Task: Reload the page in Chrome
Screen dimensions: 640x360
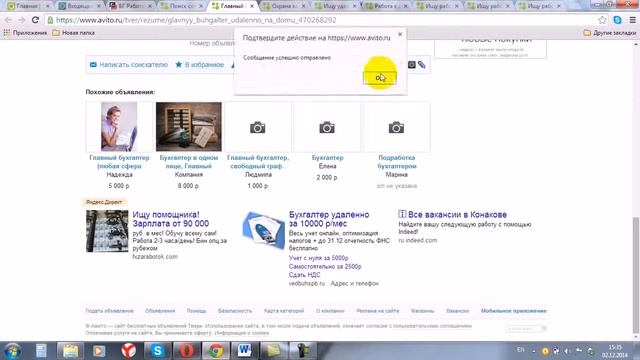Action: pyautogui.click(x=35, y=20)
